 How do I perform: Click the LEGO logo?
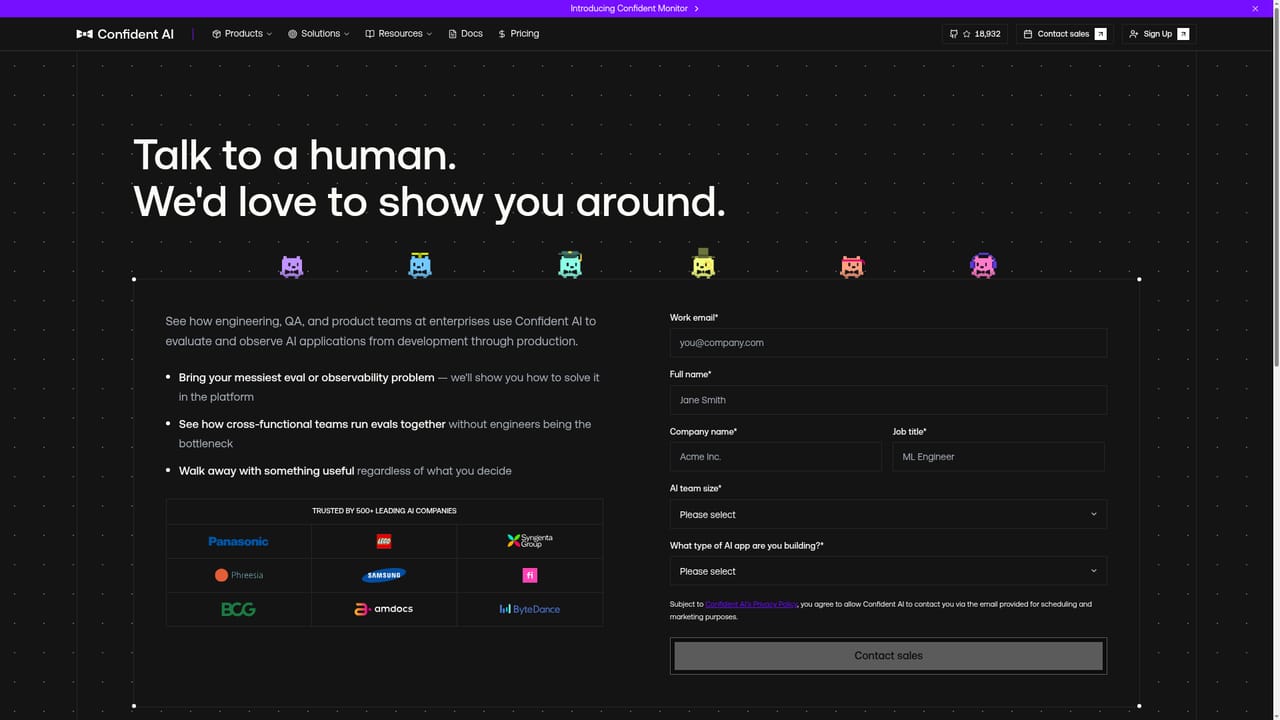384,541
